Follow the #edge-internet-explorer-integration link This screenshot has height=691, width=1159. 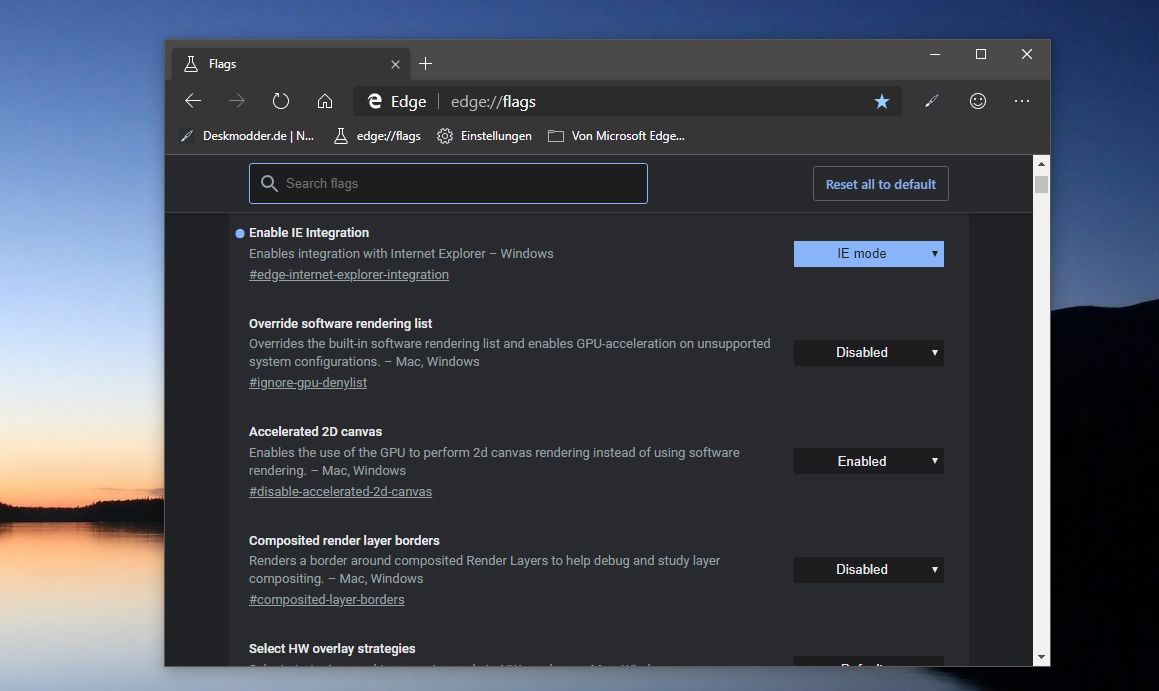click(x=349, y=275)
